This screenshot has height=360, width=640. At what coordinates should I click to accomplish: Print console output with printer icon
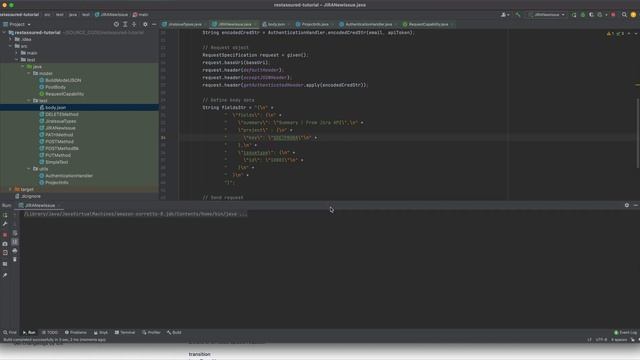pyautogui.click(x=15, y=251)
